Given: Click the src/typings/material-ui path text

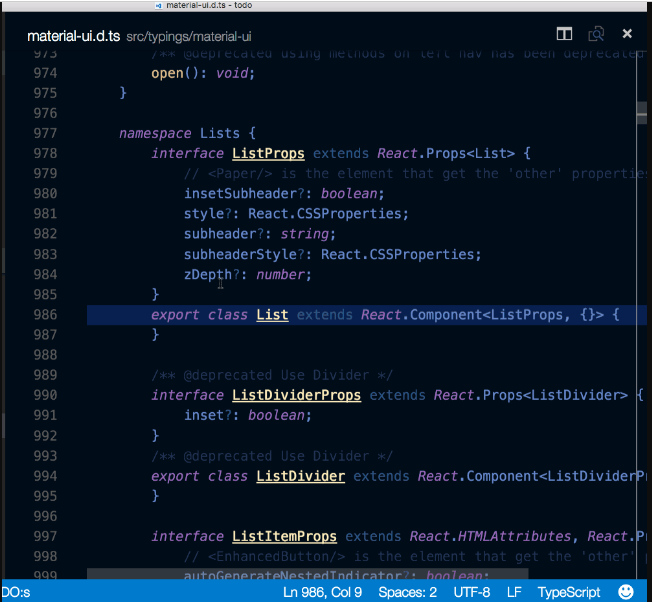Looking at the screenshot, I should pyautogui.click(x=189, y=37).
